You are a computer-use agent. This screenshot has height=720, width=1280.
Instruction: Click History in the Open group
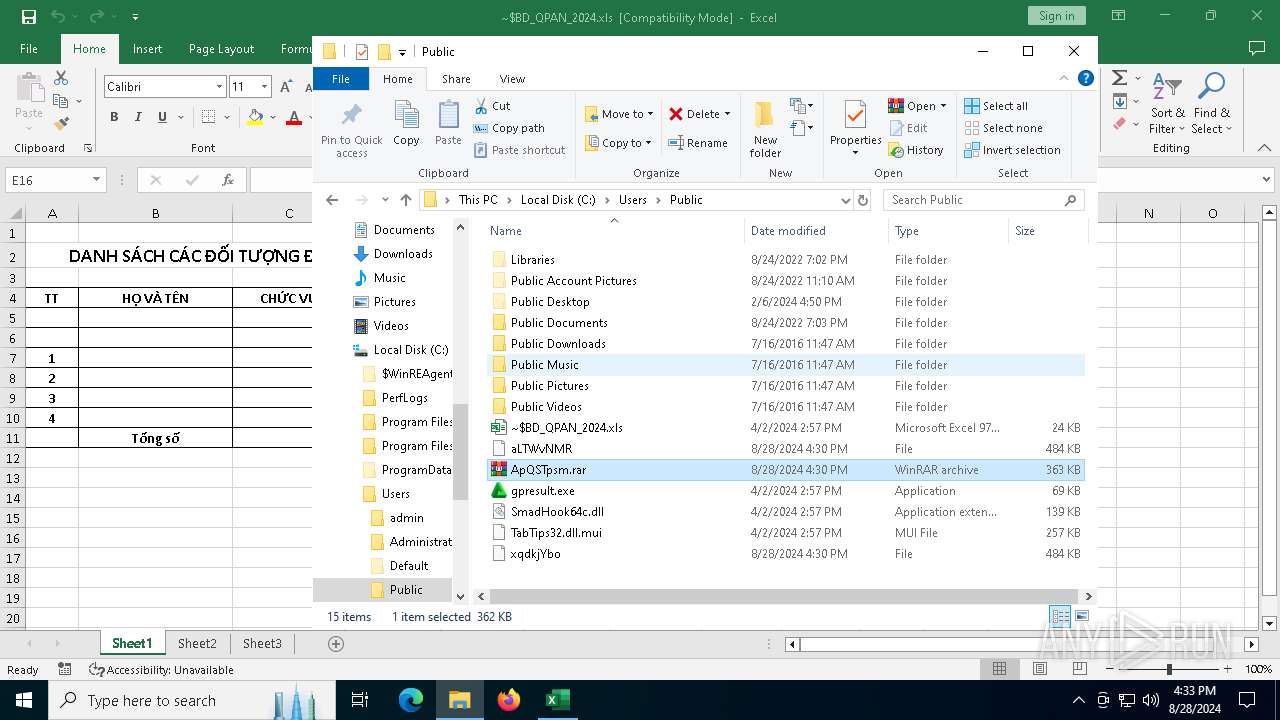tap(916, 150)
